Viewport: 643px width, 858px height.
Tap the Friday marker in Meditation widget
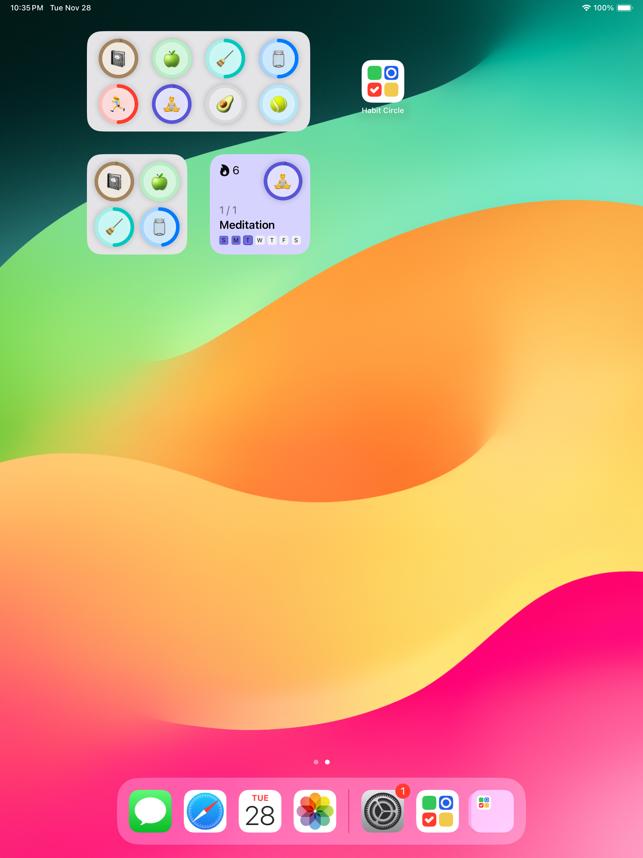[x=284, y=240]
